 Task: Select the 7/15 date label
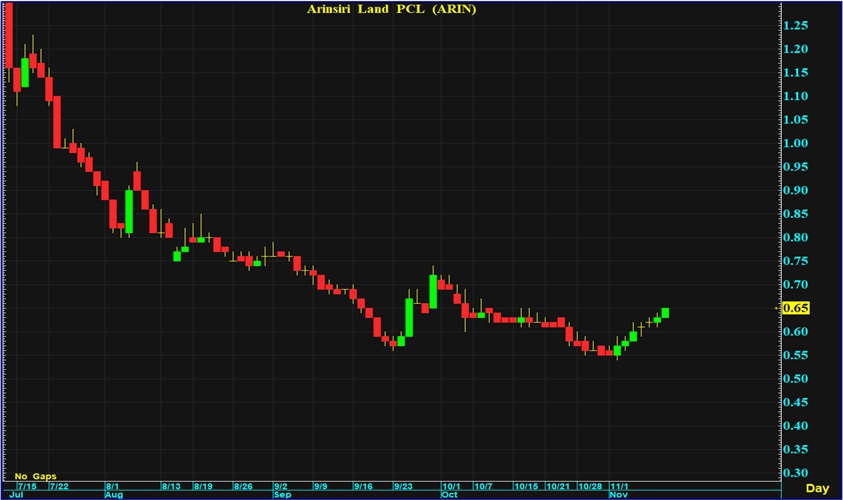[x=27, y=486]
